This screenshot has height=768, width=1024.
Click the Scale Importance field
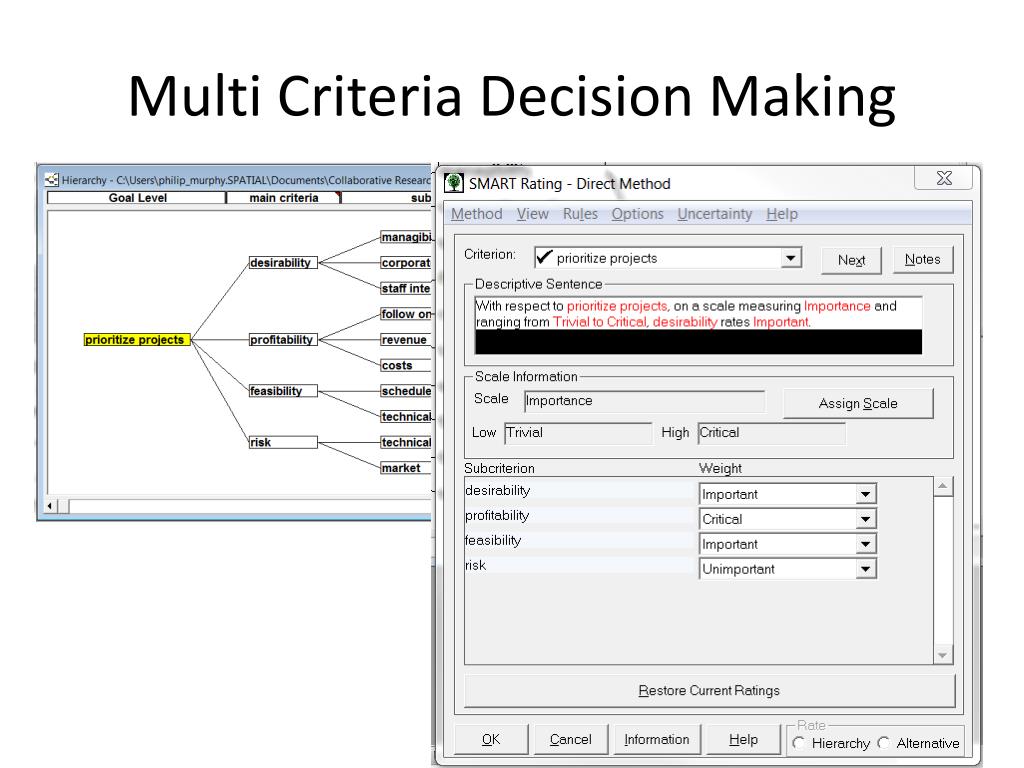coord(644,401)
